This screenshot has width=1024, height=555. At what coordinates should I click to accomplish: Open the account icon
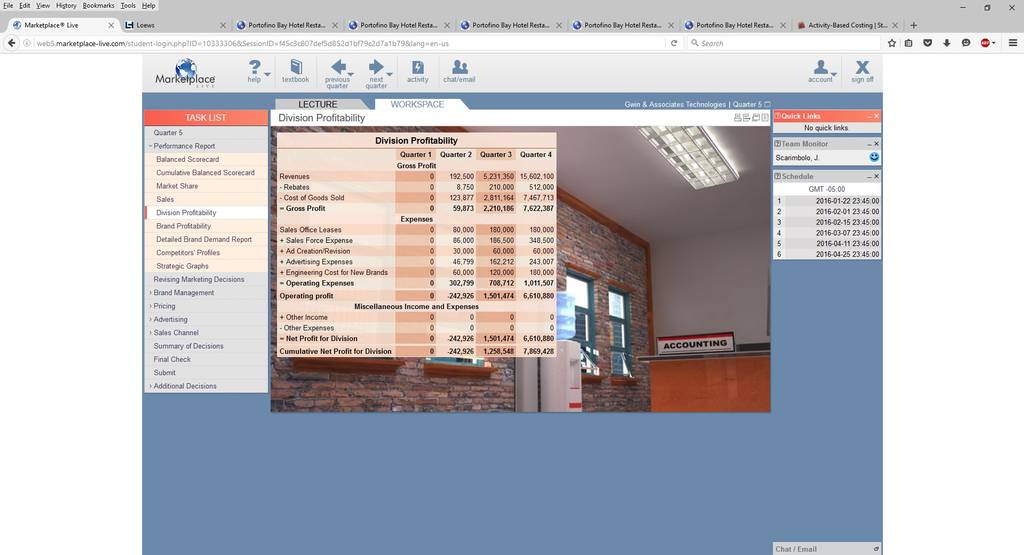tap(820, 71)
